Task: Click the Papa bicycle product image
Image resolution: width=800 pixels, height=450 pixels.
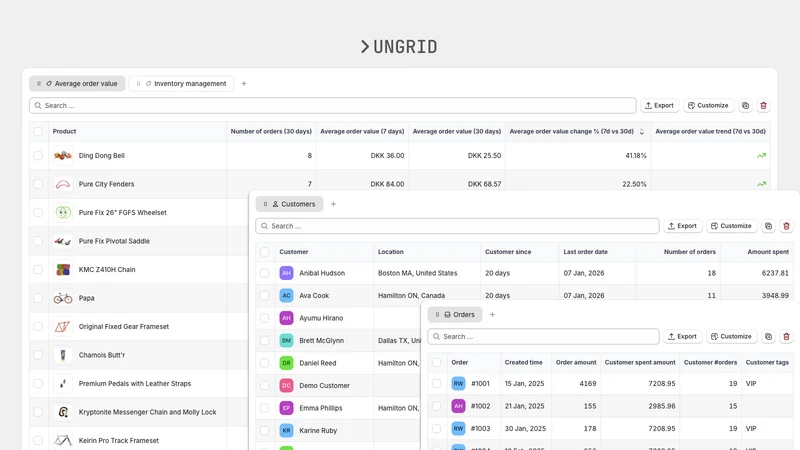Action: click(x=63, y=298)
